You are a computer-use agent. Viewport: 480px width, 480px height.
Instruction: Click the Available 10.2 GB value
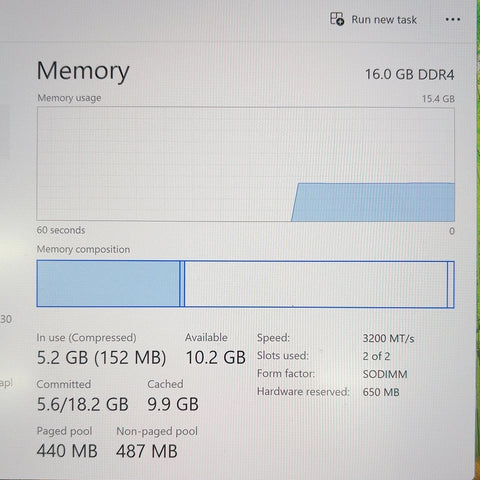click(216, 357)
